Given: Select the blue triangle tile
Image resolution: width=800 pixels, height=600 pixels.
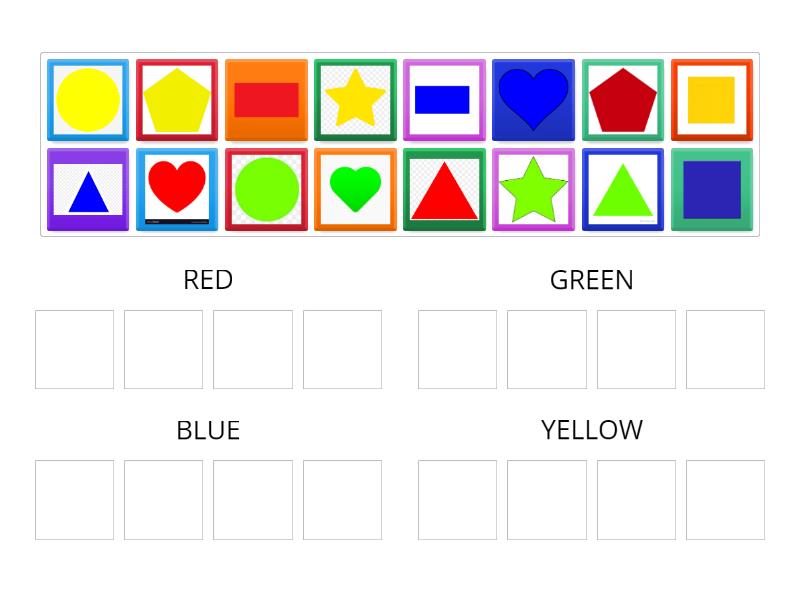Looking at the screenshot, I should pyautogui.click(x=87, y=190).
